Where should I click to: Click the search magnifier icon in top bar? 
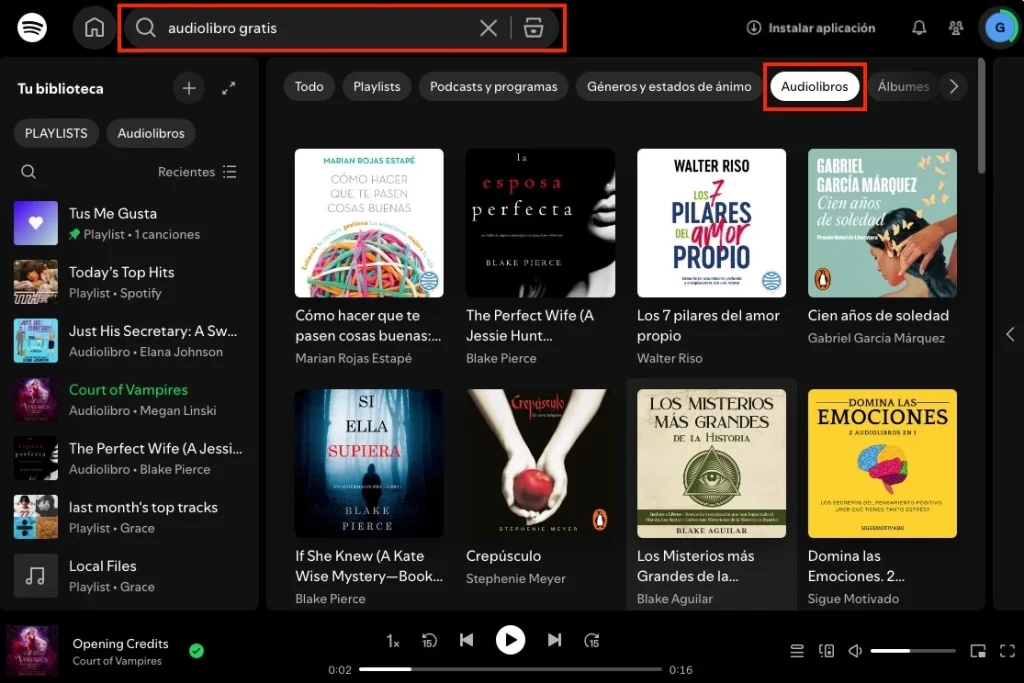(x=146, y=27)
